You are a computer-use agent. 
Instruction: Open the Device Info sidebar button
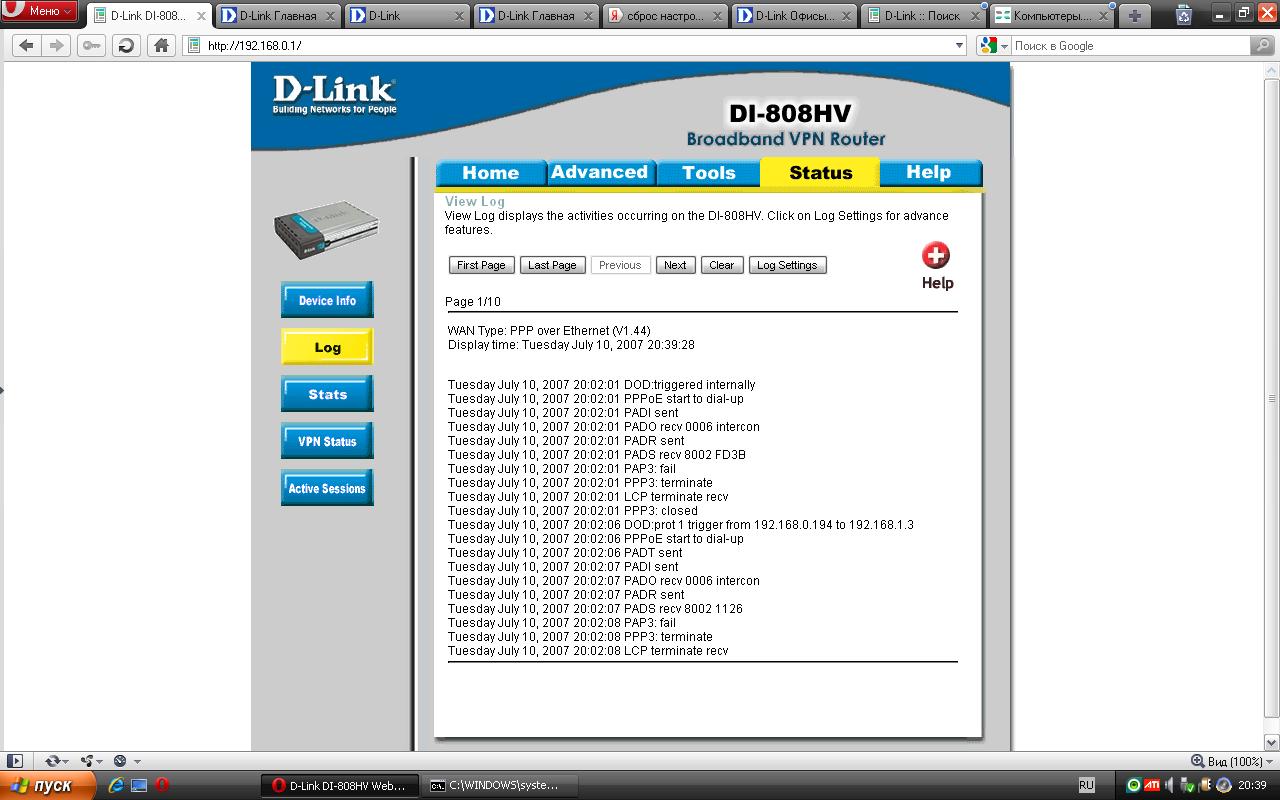click(x=327, y=300)
